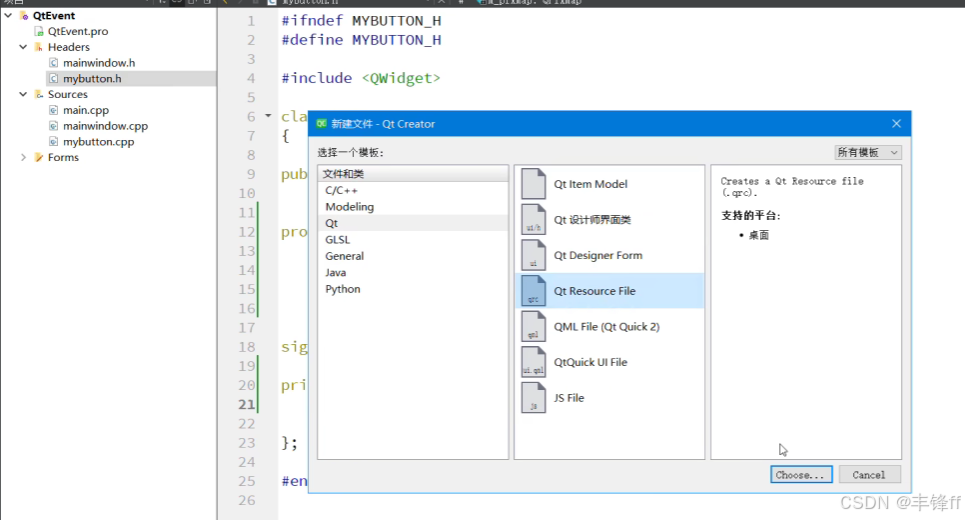Click the QtQuick UI File icon

[533, 362]
